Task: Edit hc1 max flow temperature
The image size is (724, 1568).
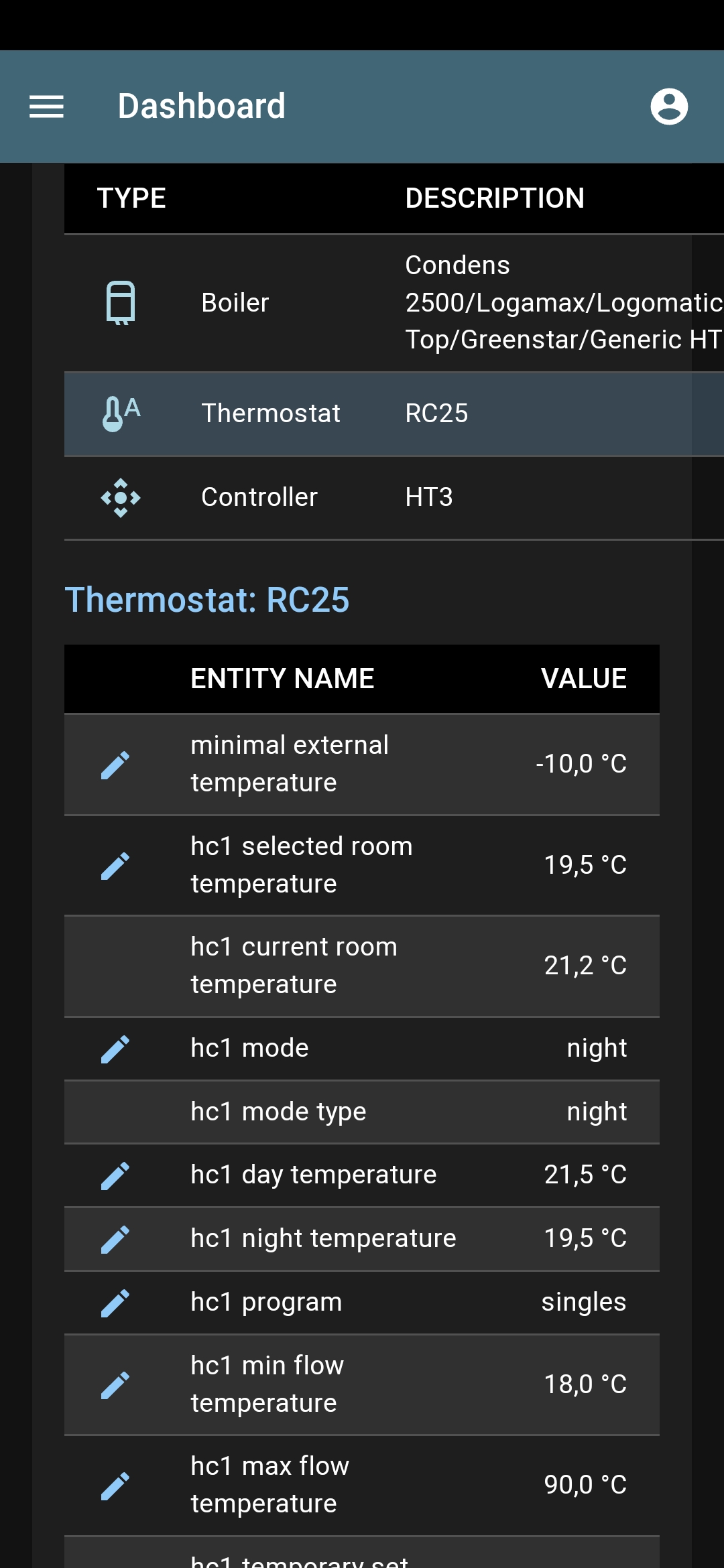Action: (x=115, y=1486)
